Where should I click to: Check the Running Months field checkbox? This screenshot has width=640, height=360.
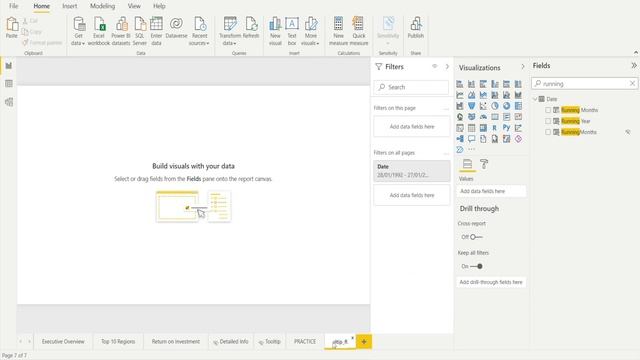tap(548, 110)
